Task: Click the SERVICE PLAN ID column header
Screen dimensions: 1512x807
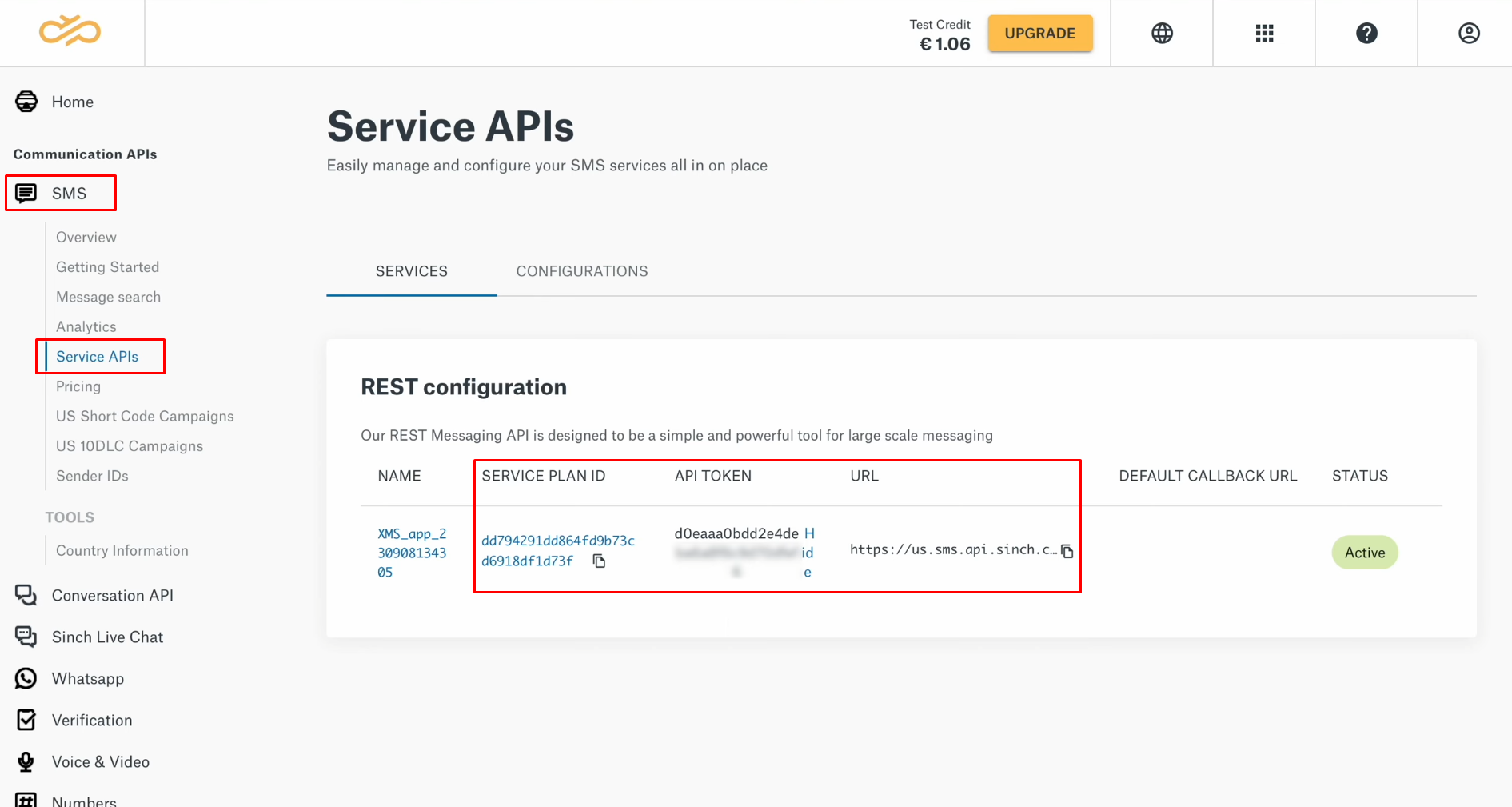Action: coord(544,476)
